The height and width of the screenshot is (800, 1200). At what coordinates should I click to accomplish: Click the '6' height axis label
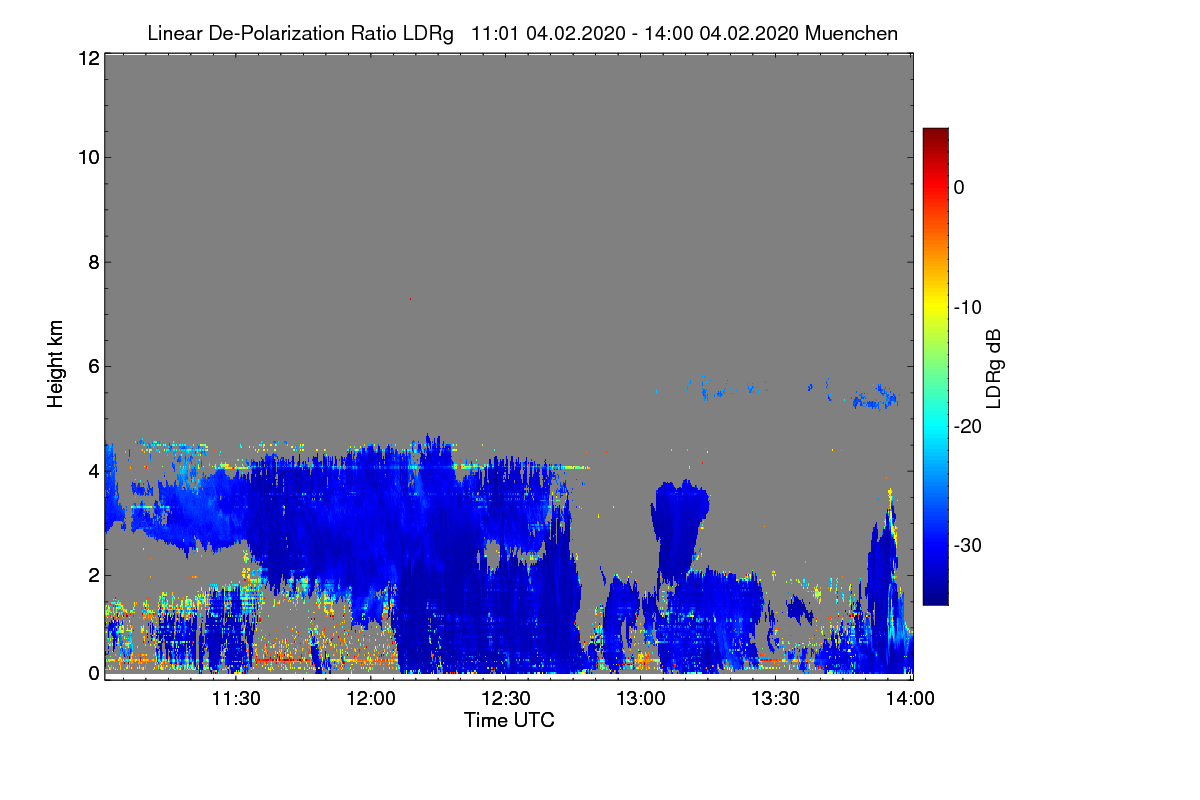click(92, 366)
